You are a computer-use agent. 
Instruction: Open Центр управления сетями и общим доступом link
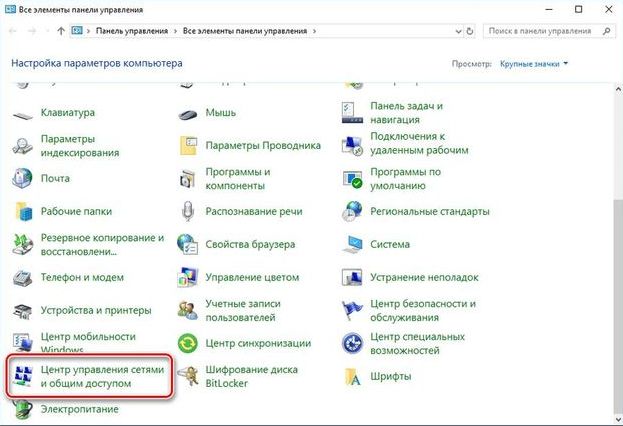tap(102, 376)
